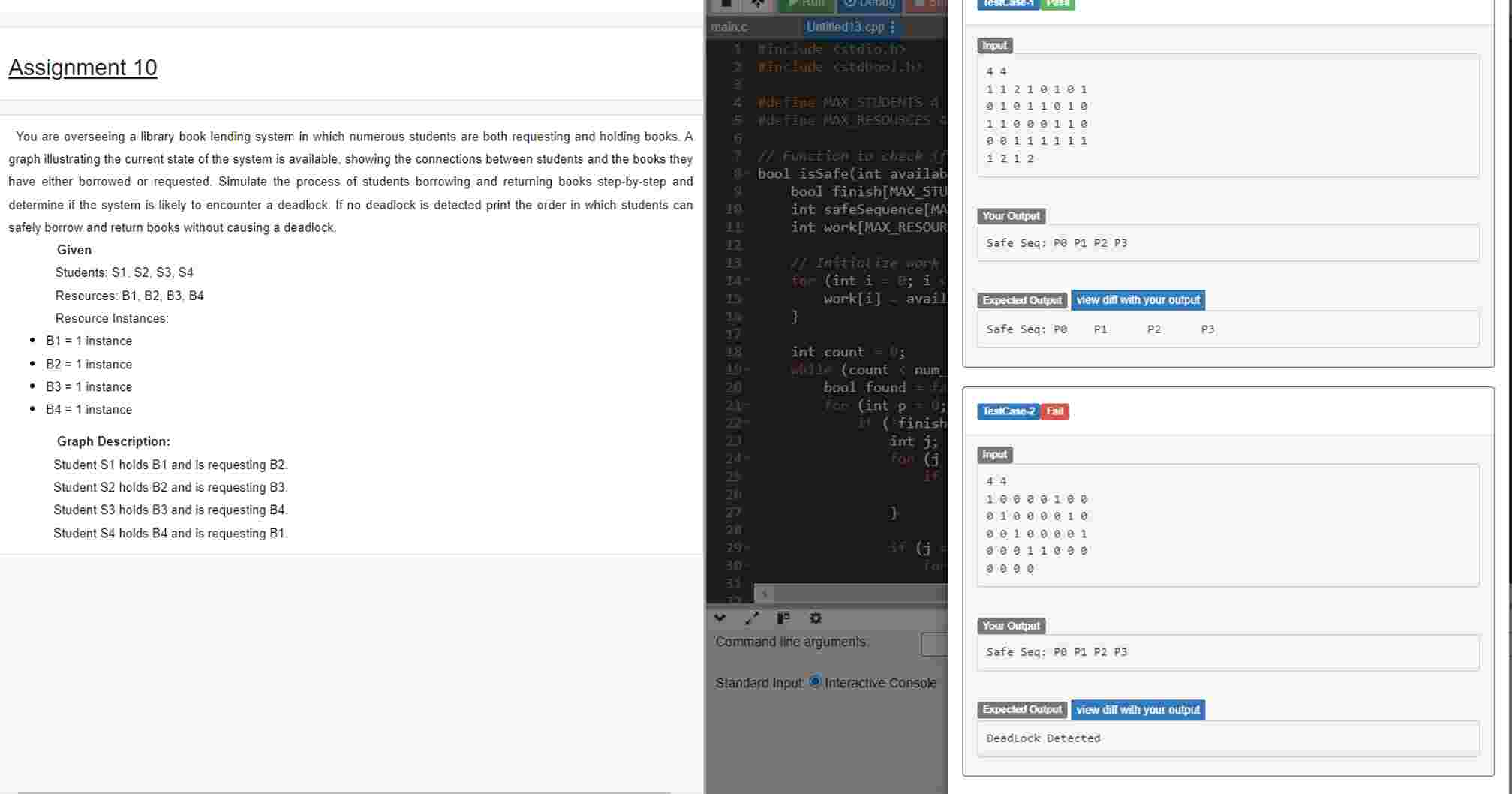Viewport: 1512px width, 794px height.
Task: Click the step-navigation icon beside save
Action: [x=758, y=4]
